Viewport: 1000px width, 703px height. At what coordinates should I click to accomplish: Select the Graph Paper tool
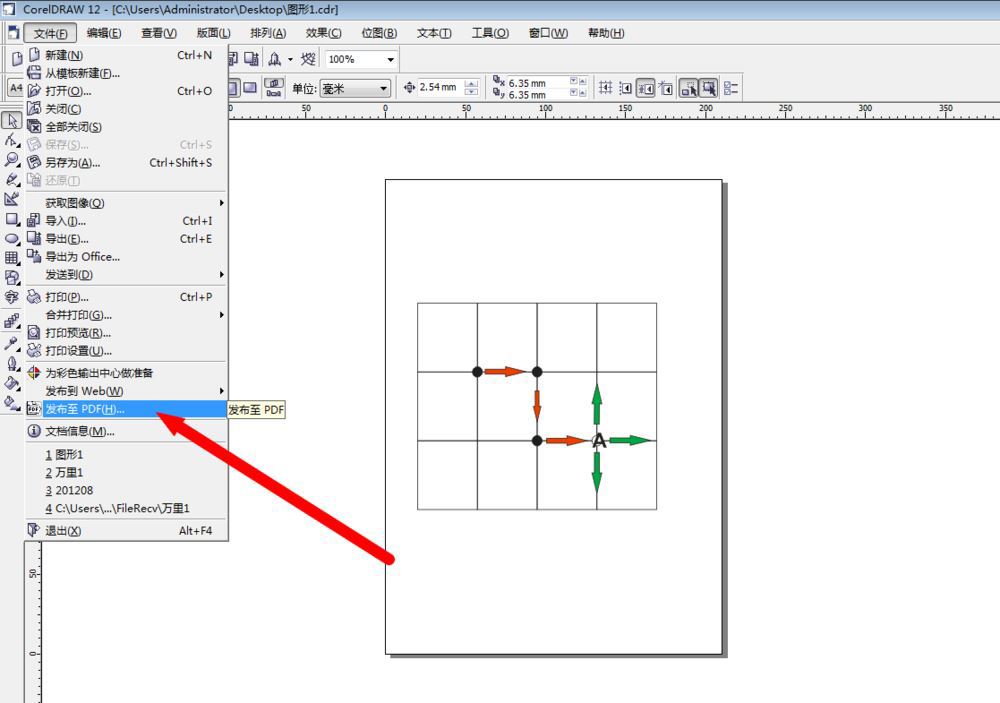pyautogui.click(x=12, y=258)
